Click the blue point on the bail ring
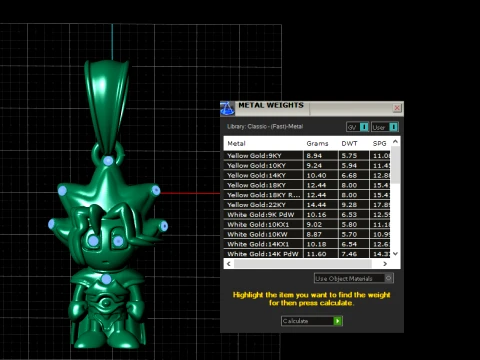Screen dimensions: 480x360 (x=108, y=161)
